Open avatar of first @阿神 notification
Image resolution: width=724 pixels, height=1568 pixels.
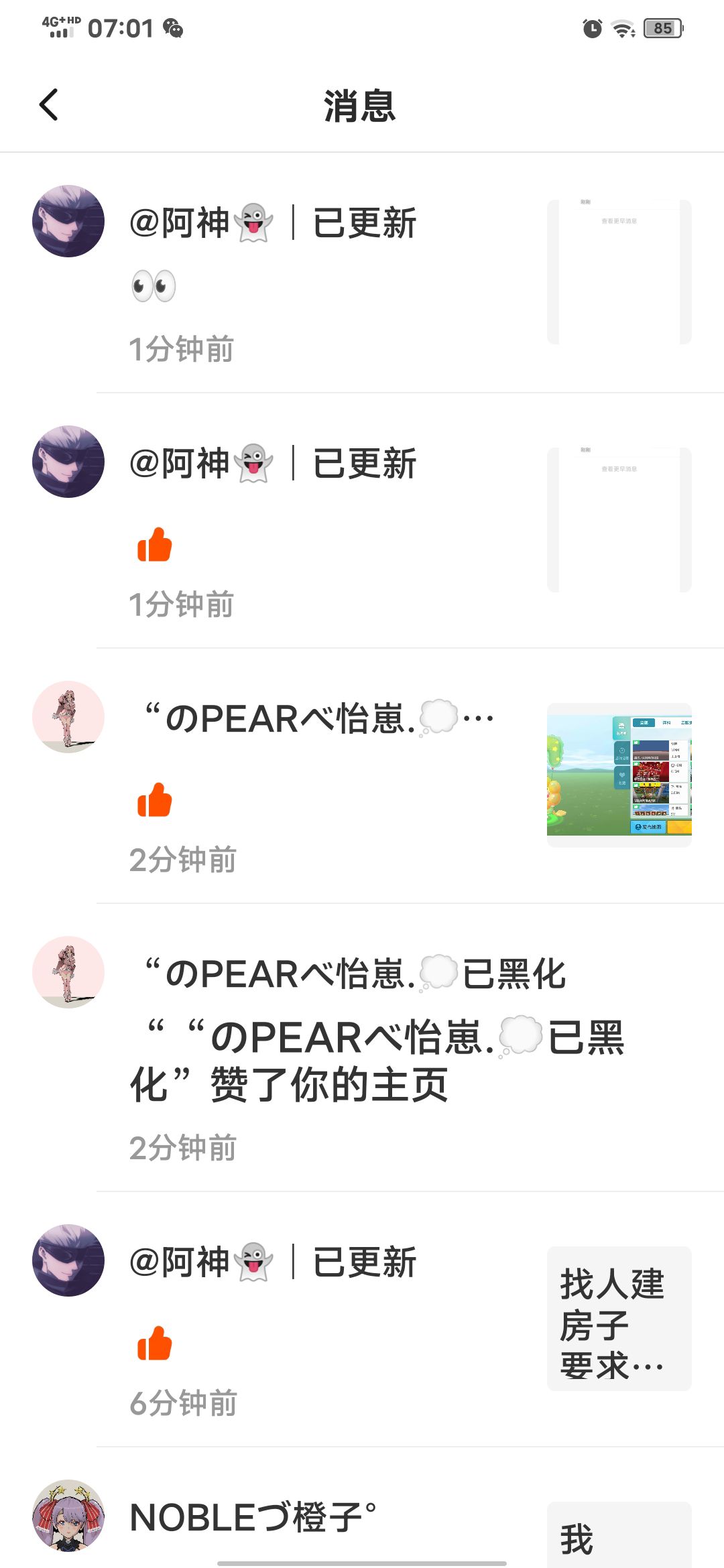(68, 221)
